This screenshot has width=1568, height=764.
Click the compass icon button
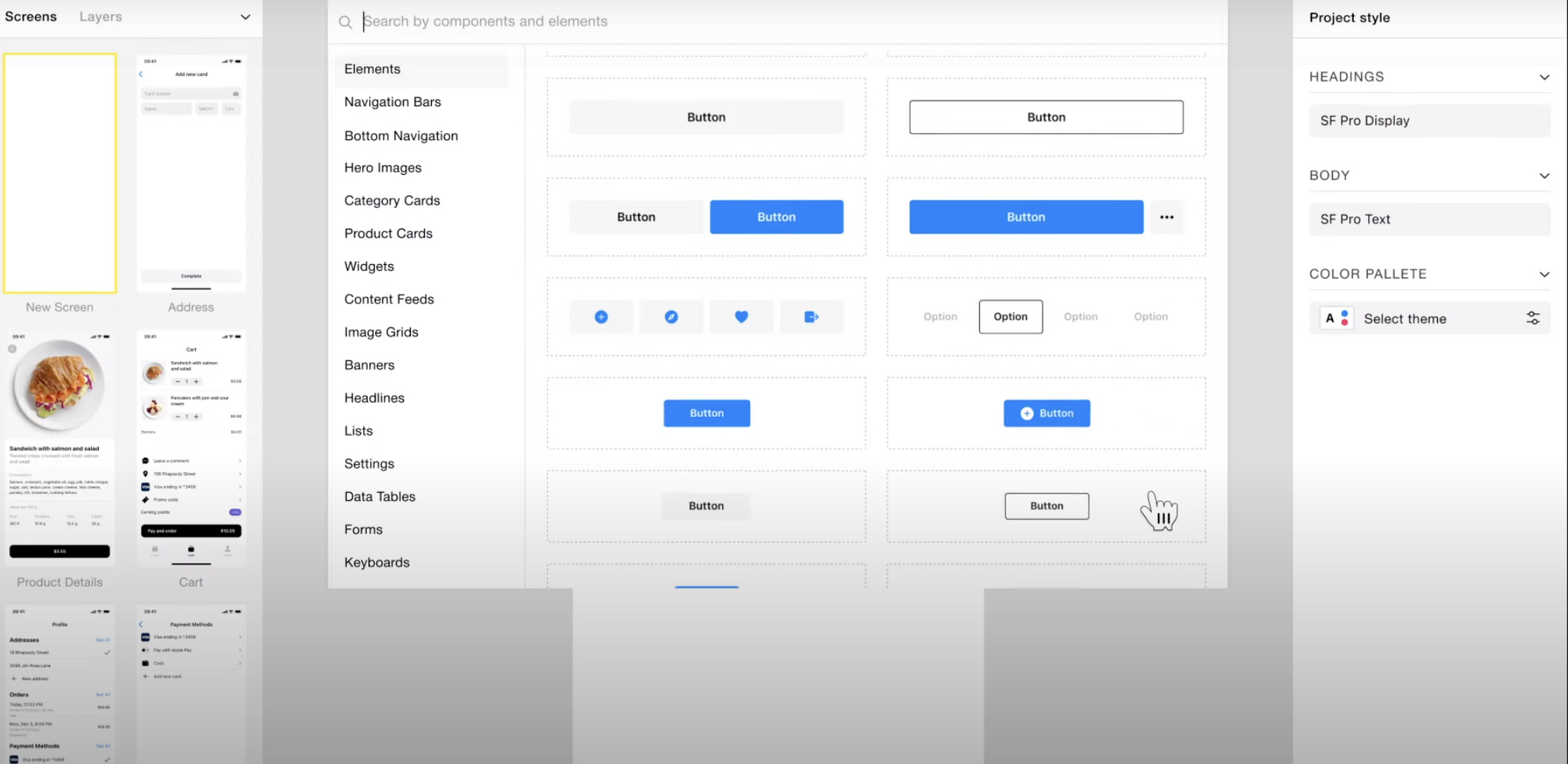pyautogui.click(x=671, y=317)
